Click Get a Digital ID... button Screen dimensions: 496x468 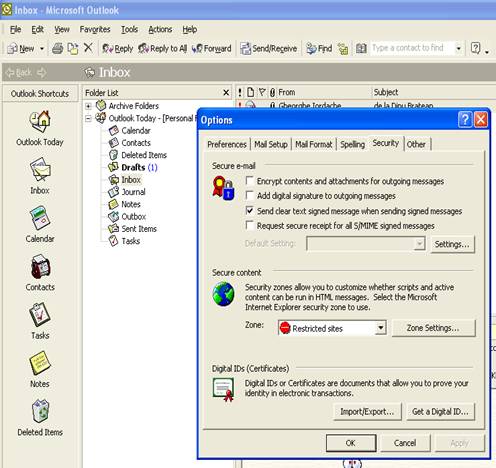point(440,412)
